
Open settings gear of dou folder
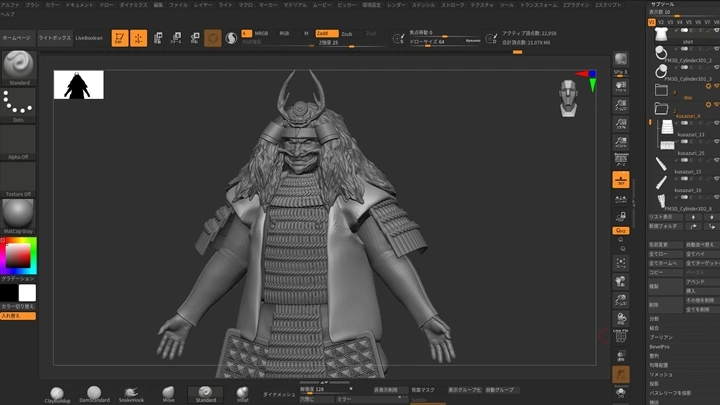pos(709,86)
